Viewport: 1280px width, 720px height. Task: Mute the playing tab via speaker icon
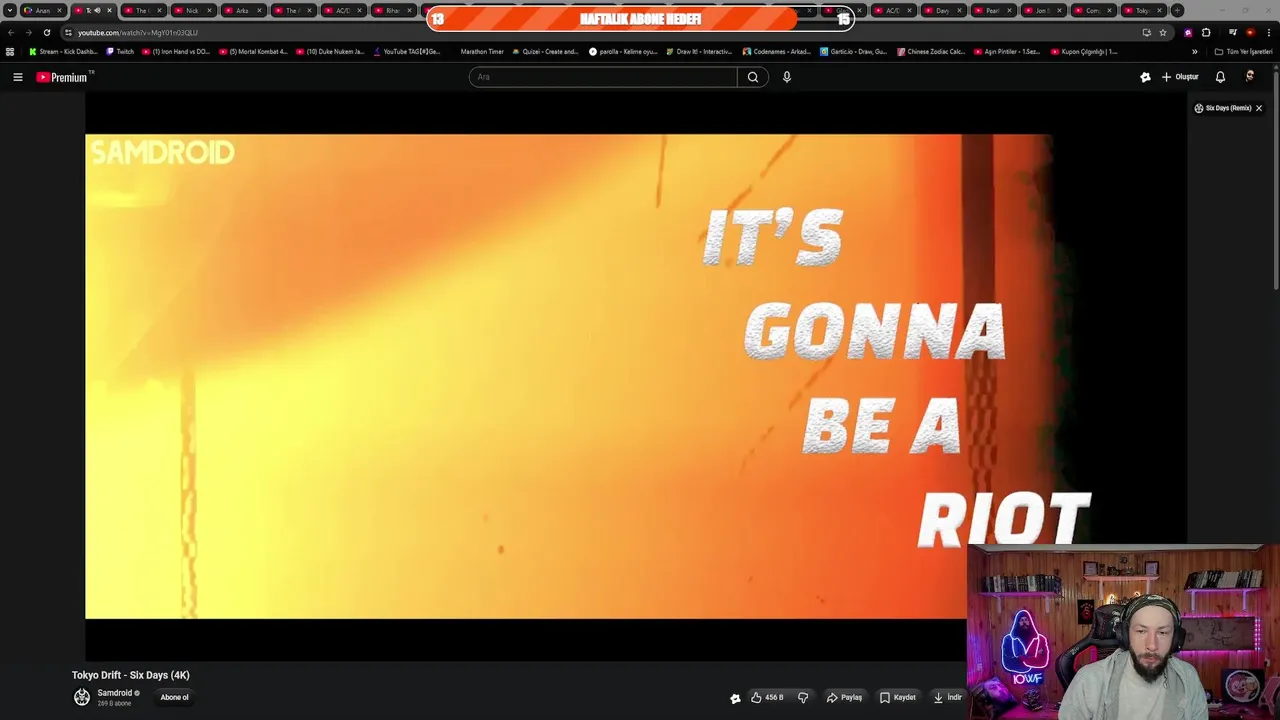pos(97,10)
